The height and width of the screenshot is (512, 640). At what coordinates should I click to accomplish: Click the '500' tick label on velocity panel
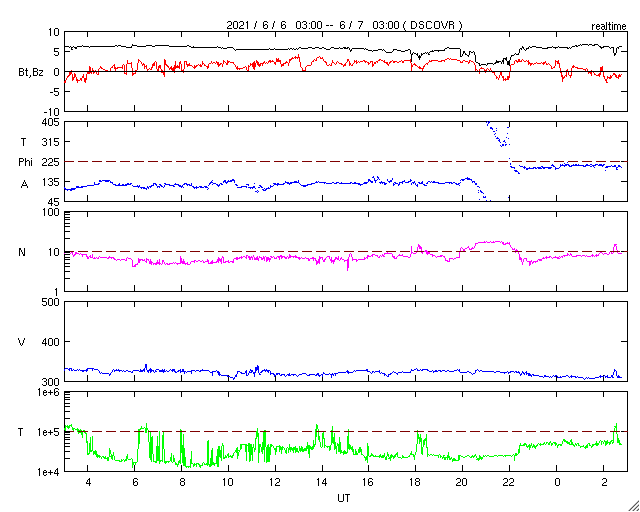[50, 302]
